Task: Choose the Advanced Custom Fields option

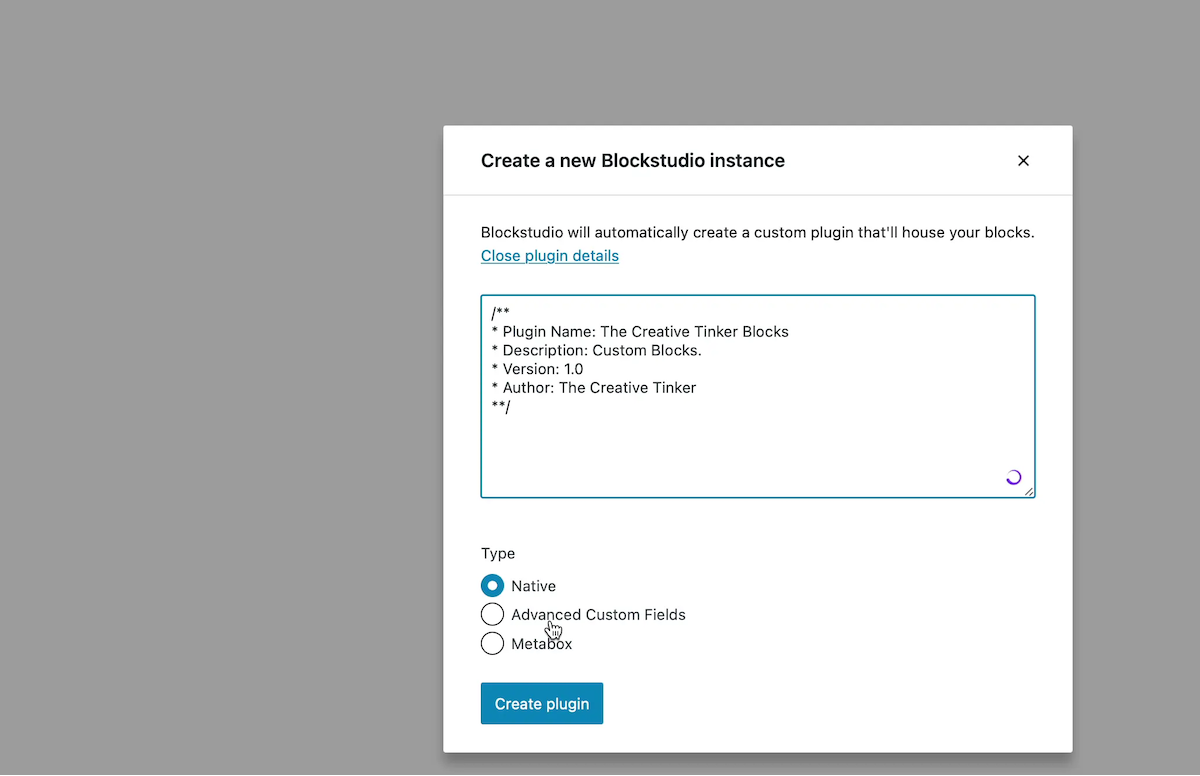Action: pyautogui.click(x=492, y=614)
